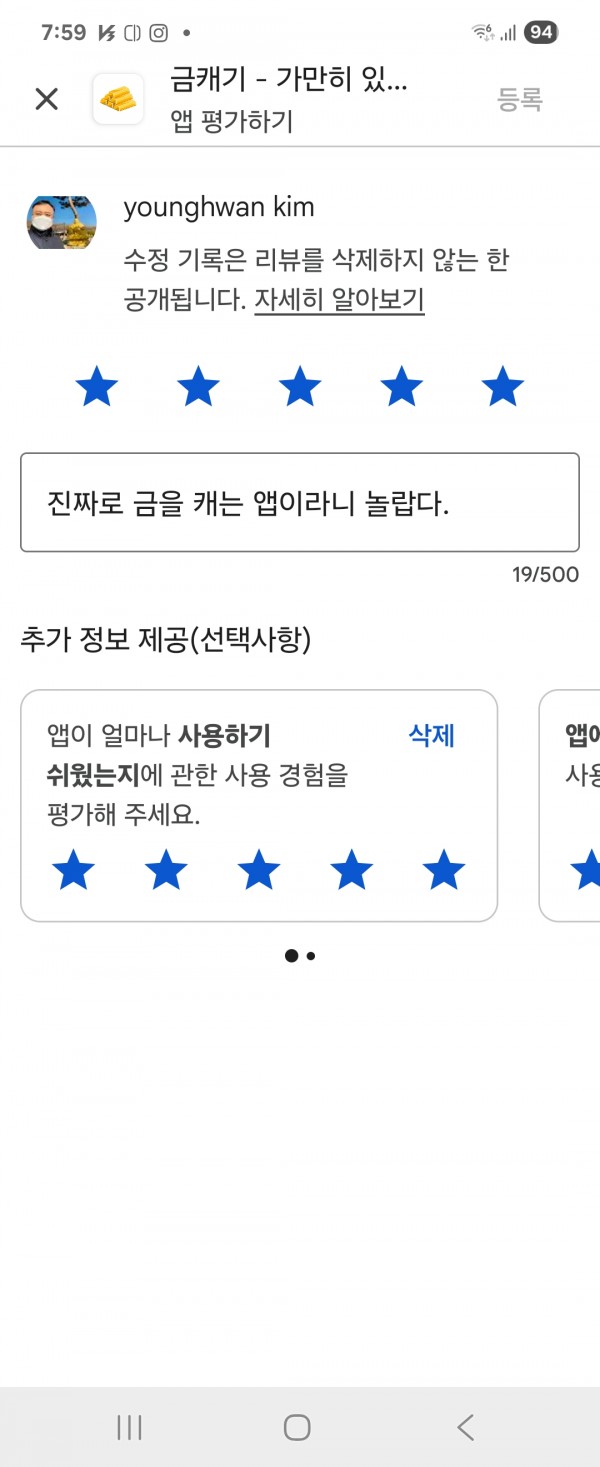The height and width of the screenshot is (1467, 600).
Task: Open Android recent apps button
Action: pyautogui.click(x=130, y=1427)
